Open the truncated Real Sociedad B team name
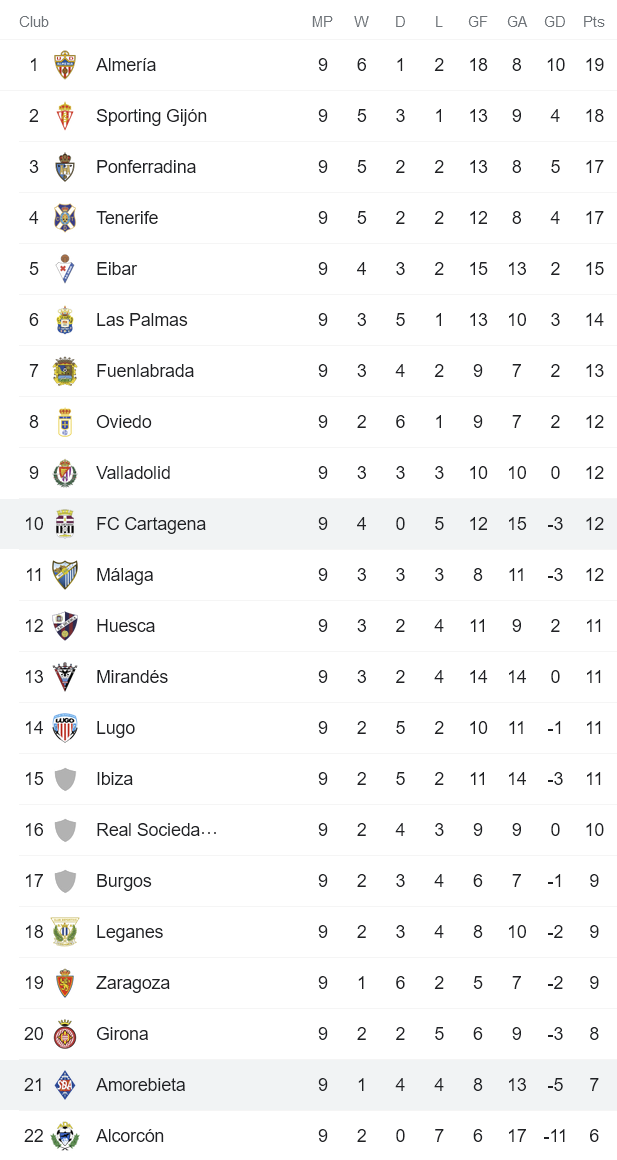Viewport: 617px width, 1160px height. (157, 830)
